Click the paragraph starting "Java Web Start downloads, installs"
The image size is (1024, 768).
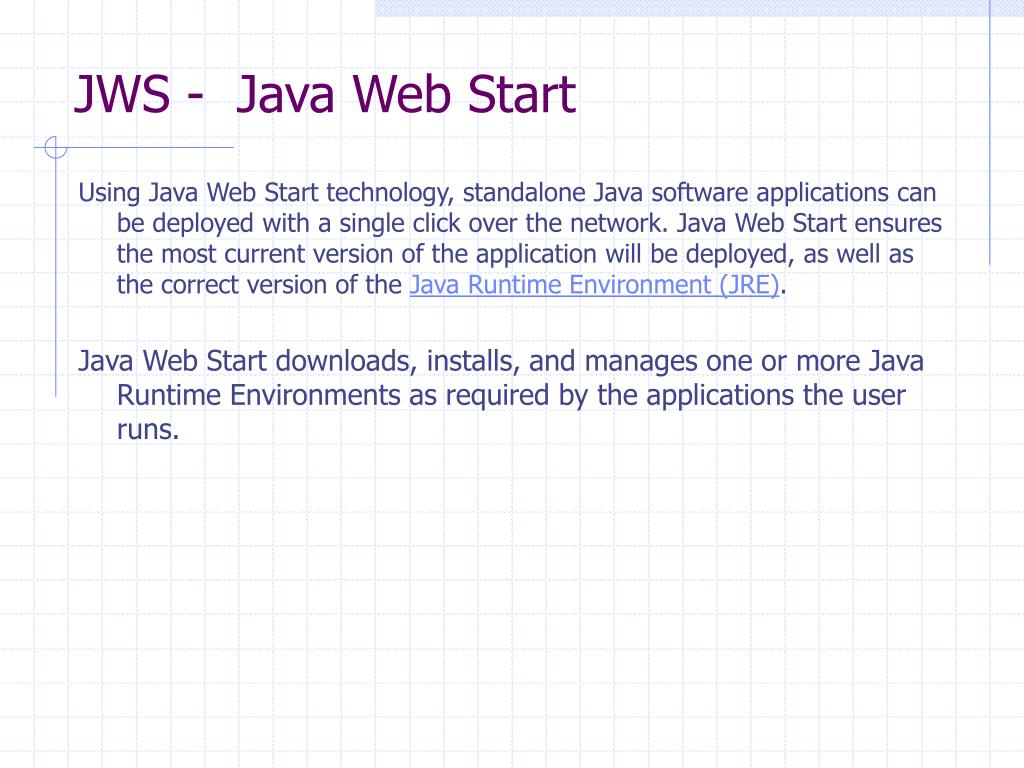point(501,395)
